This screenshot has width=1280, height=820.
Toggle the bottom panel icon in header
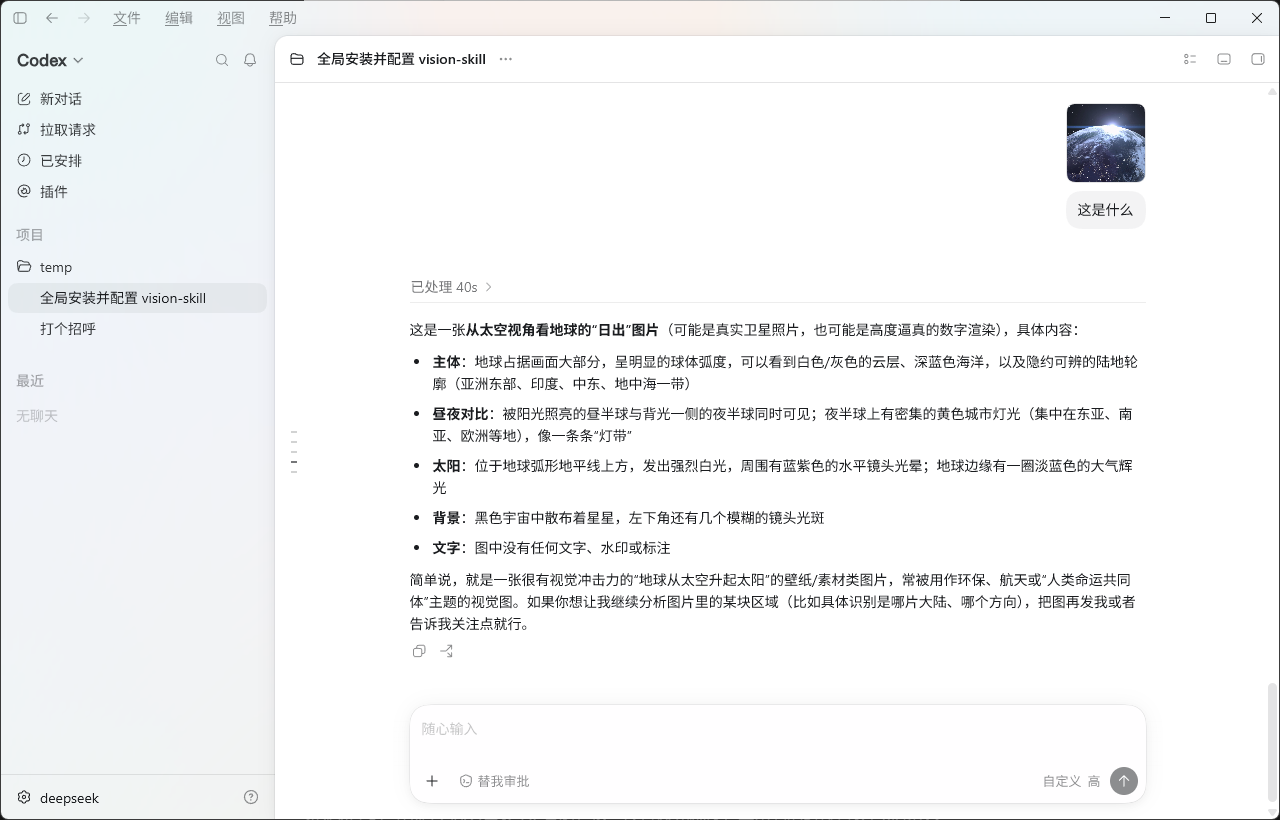1224,59
